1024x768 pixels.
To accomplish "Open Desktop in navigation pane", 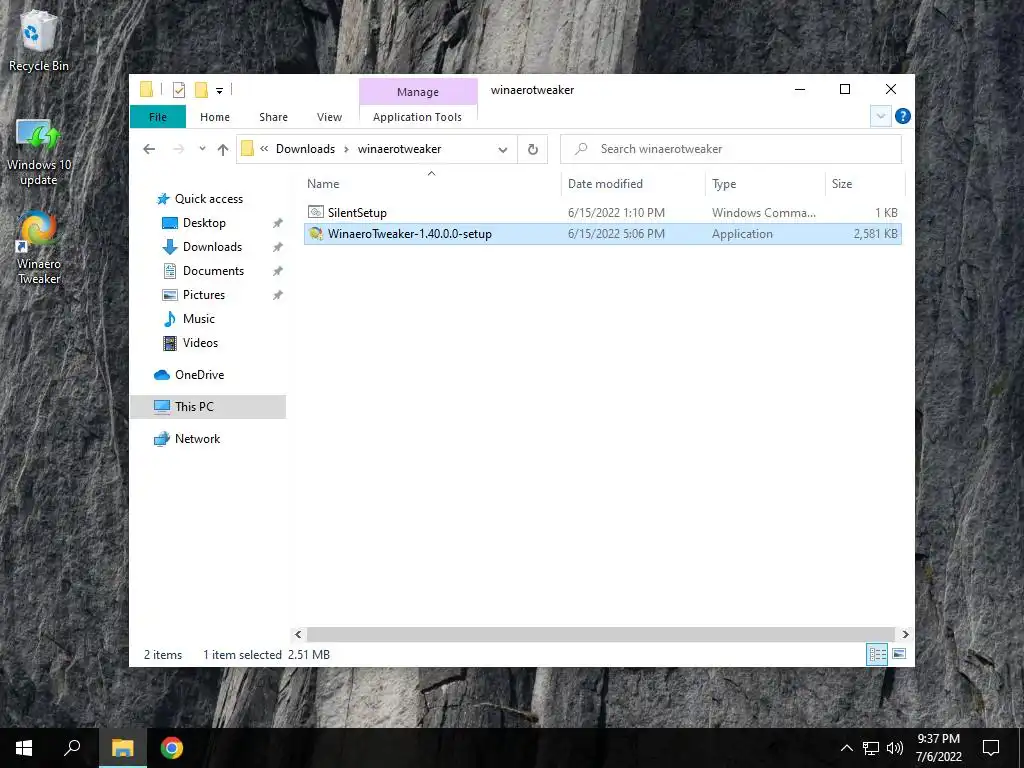I will (x=204, y=223).
